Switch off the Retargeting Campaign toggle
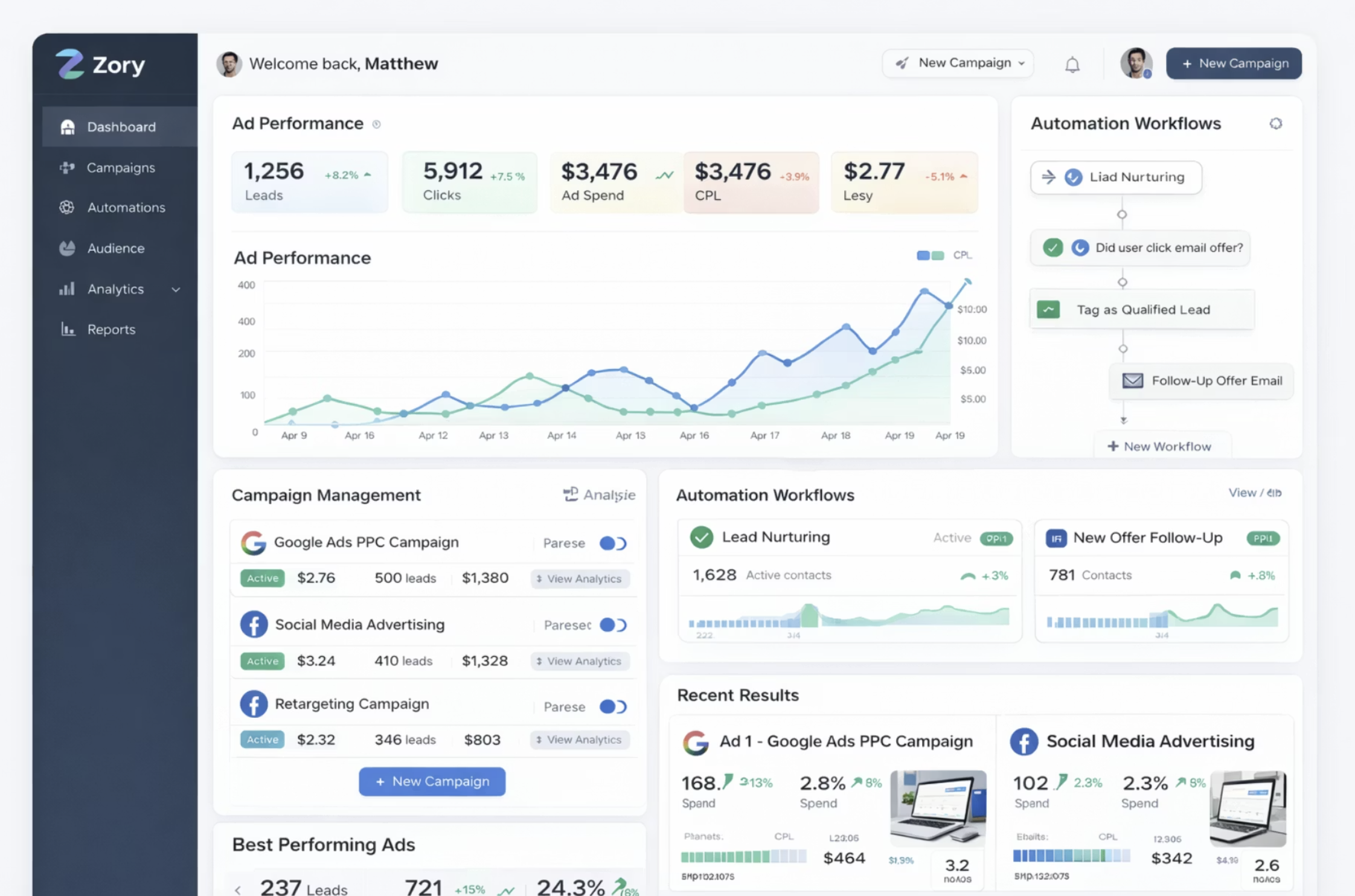The image size is (1355, 896). coord(613,706)
